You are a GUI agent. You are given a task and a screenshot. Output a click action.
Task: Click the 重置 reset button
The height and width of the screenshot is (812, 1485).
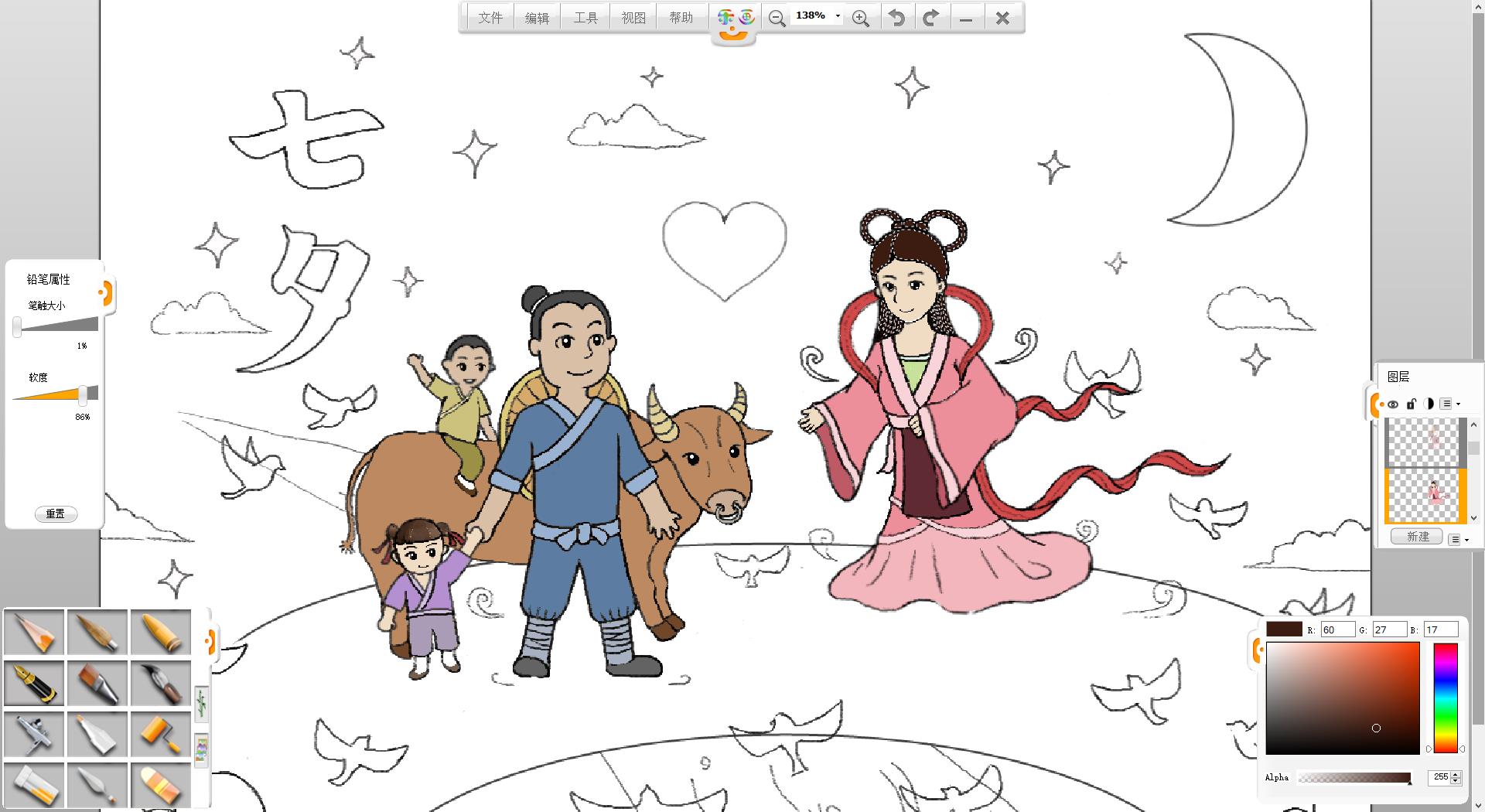point(56,513)
